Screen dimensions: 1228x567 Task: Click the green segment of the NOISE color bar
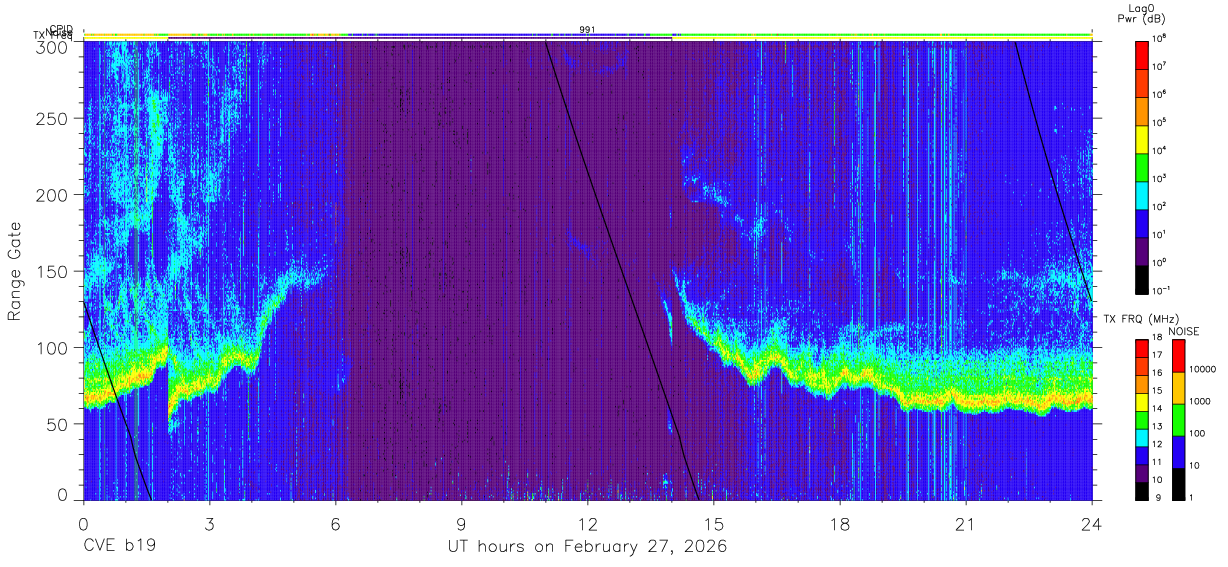(1178, 420)
